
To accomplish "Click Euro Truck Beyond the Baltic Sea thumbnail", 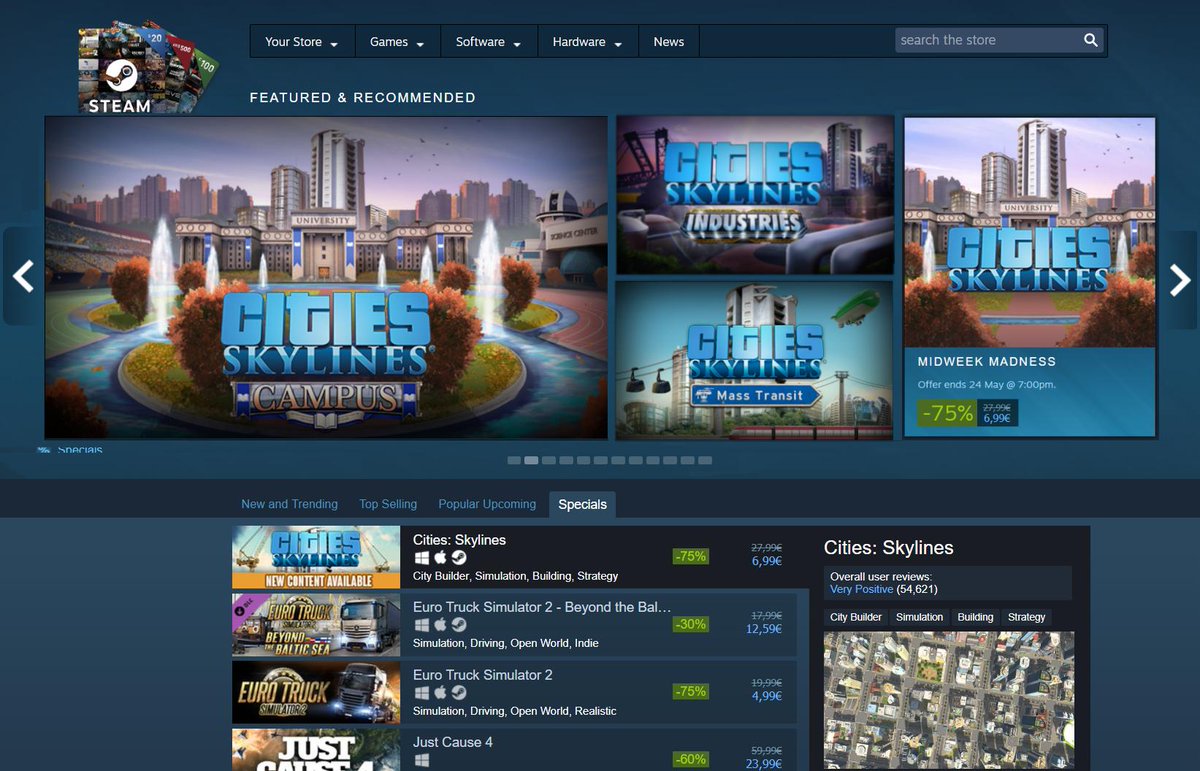I will click(316, 625).
